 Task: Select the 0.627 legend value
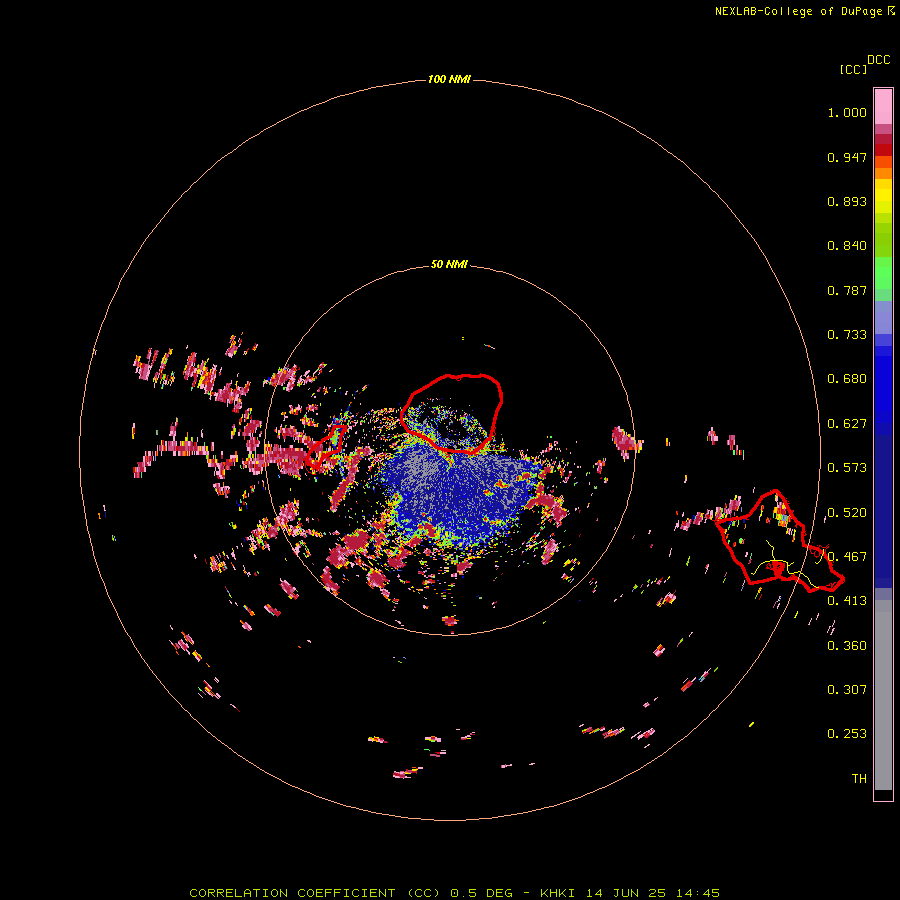tap(847, 424)
